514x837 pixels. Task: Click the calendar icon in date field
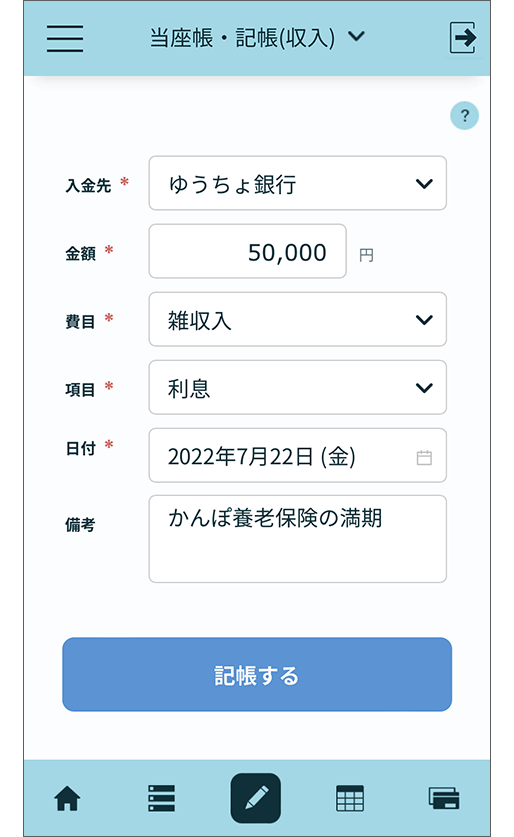(x=424, y=457)
